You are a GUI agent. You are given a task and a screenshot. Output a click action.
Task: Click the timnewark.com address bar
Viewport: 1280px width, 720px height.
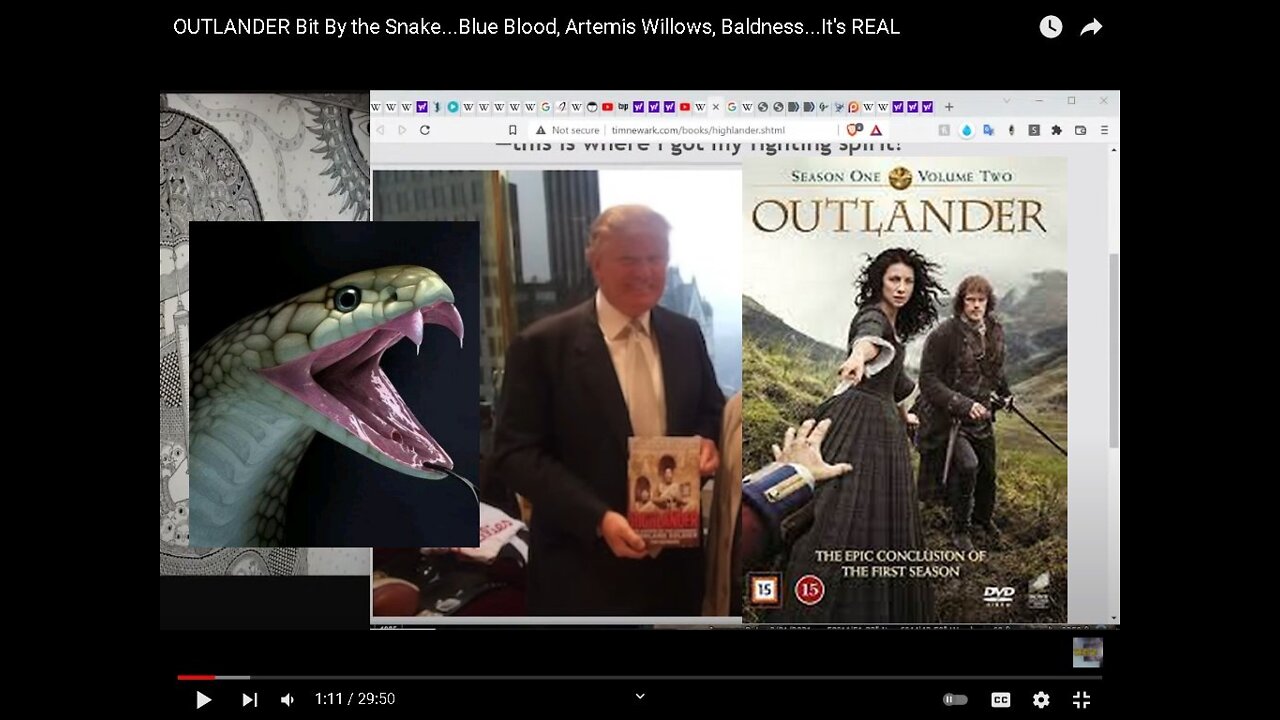pos(698,130)
